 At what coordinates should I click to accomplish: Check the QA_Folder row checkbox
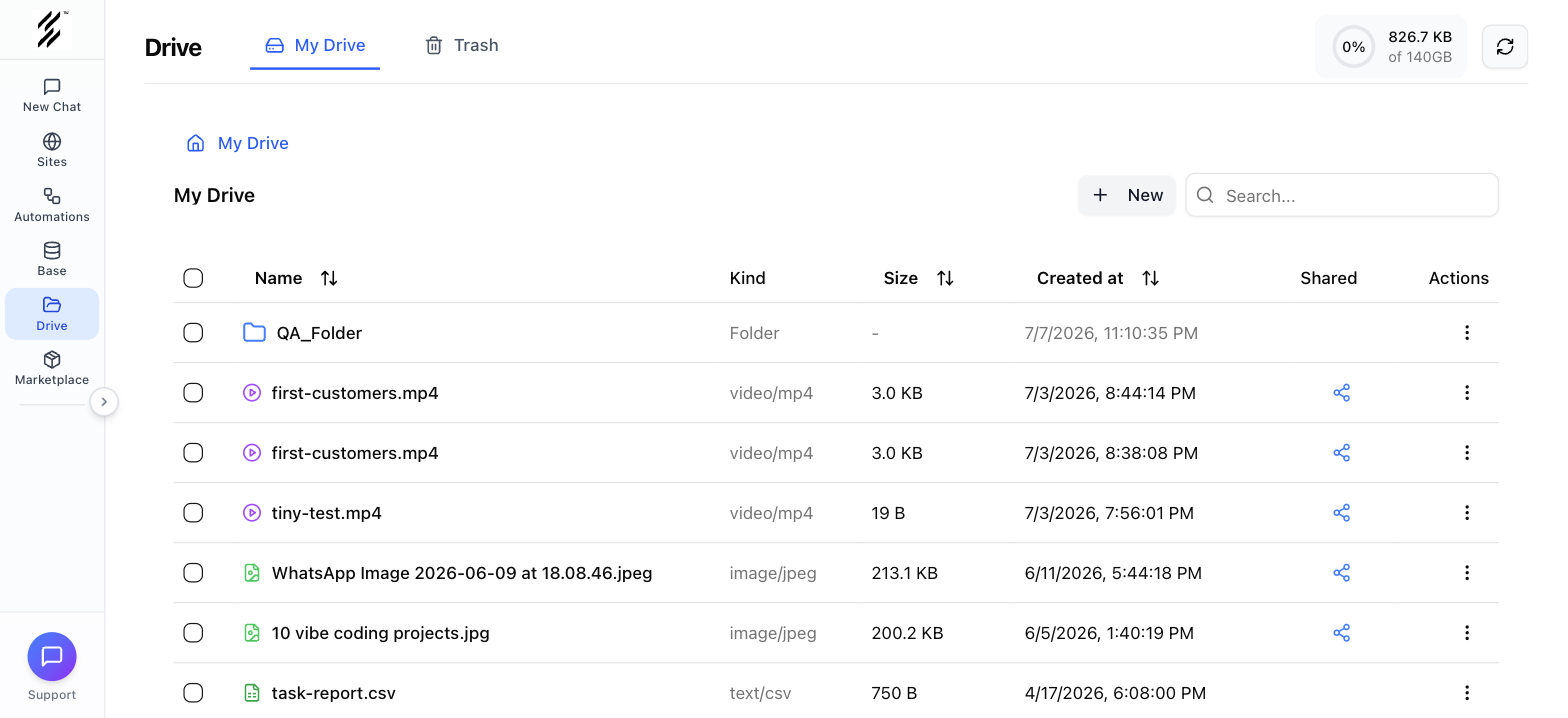[x=193, y=333]
